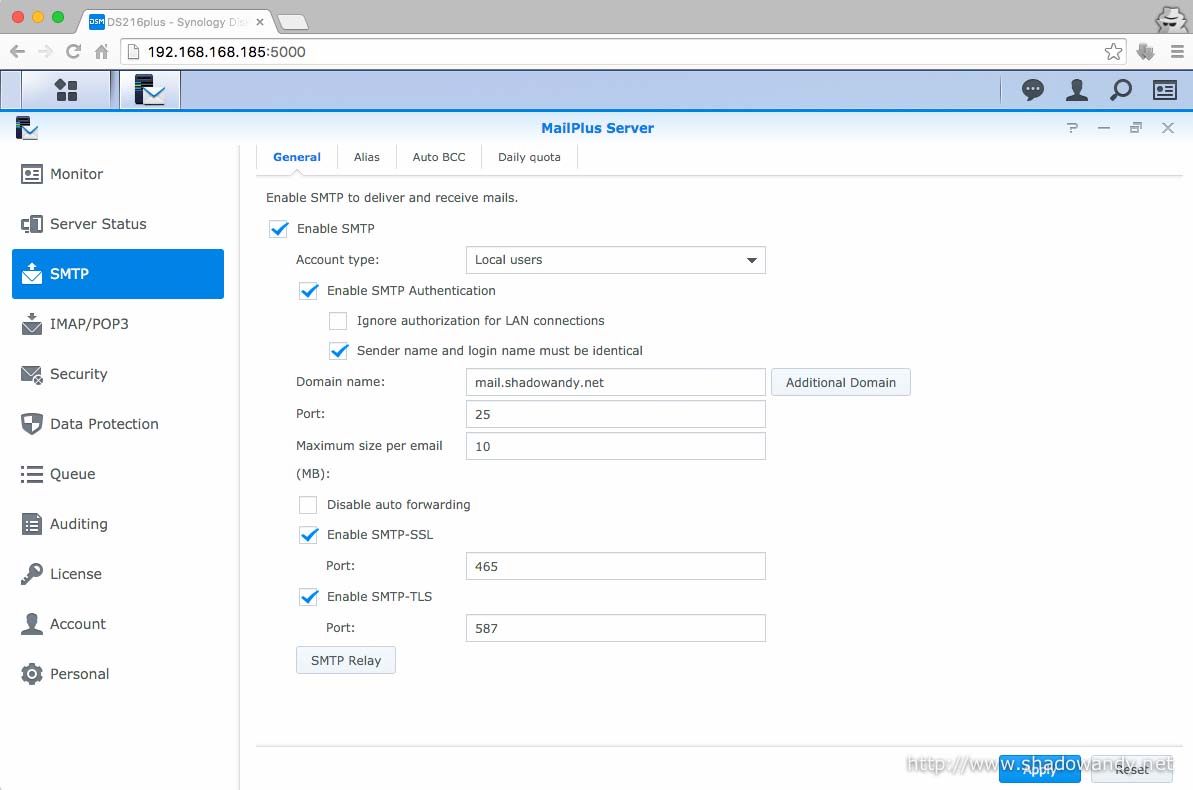Click the MailPlus Server taskbar icon

point(150,90)
